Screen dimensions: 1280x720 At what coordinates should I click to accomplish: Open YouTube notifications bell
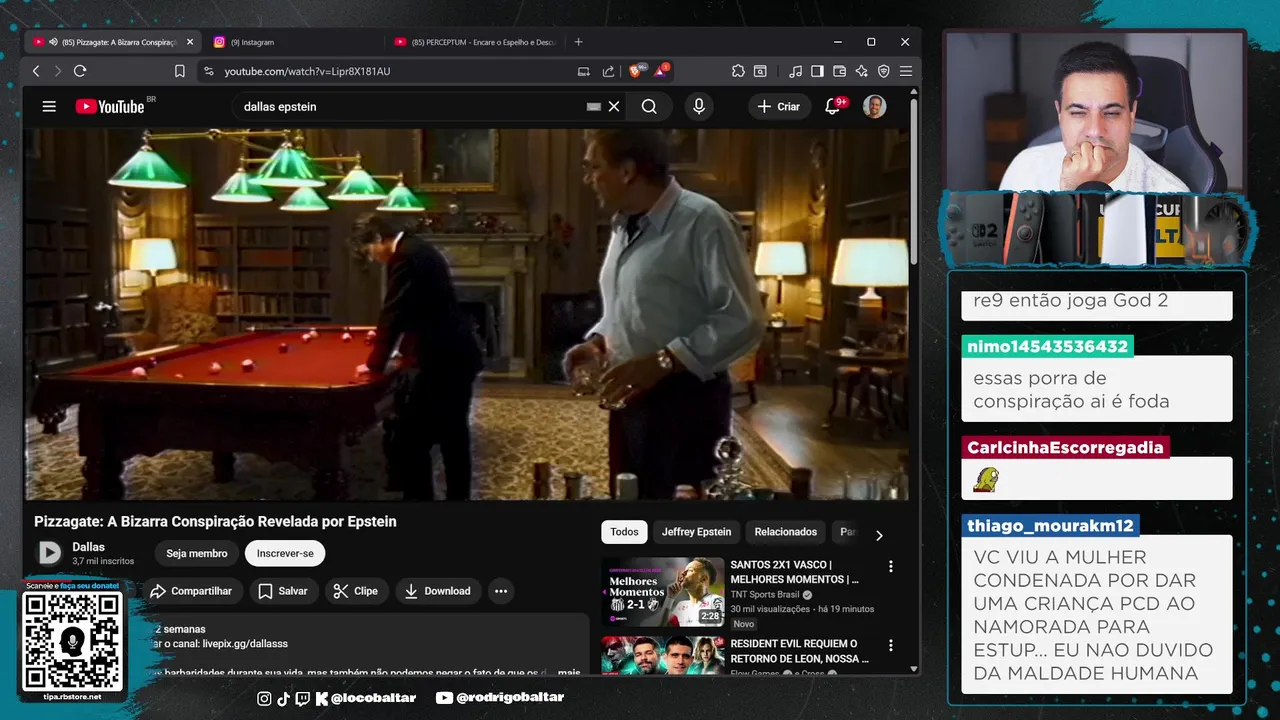[832, 106]
